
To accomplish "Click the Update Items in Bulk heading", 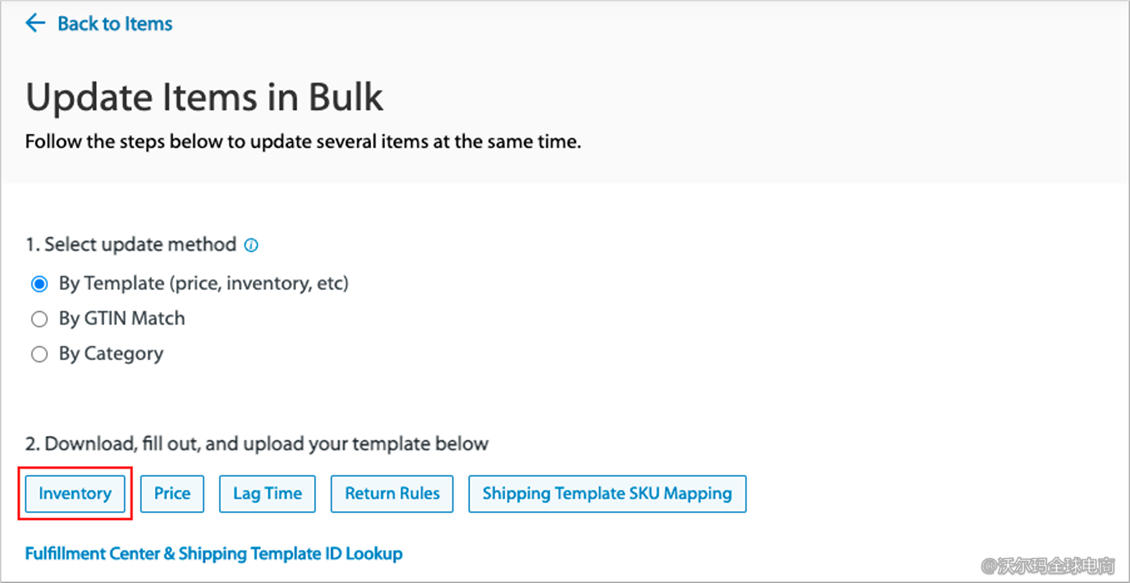I will (204, 97).
